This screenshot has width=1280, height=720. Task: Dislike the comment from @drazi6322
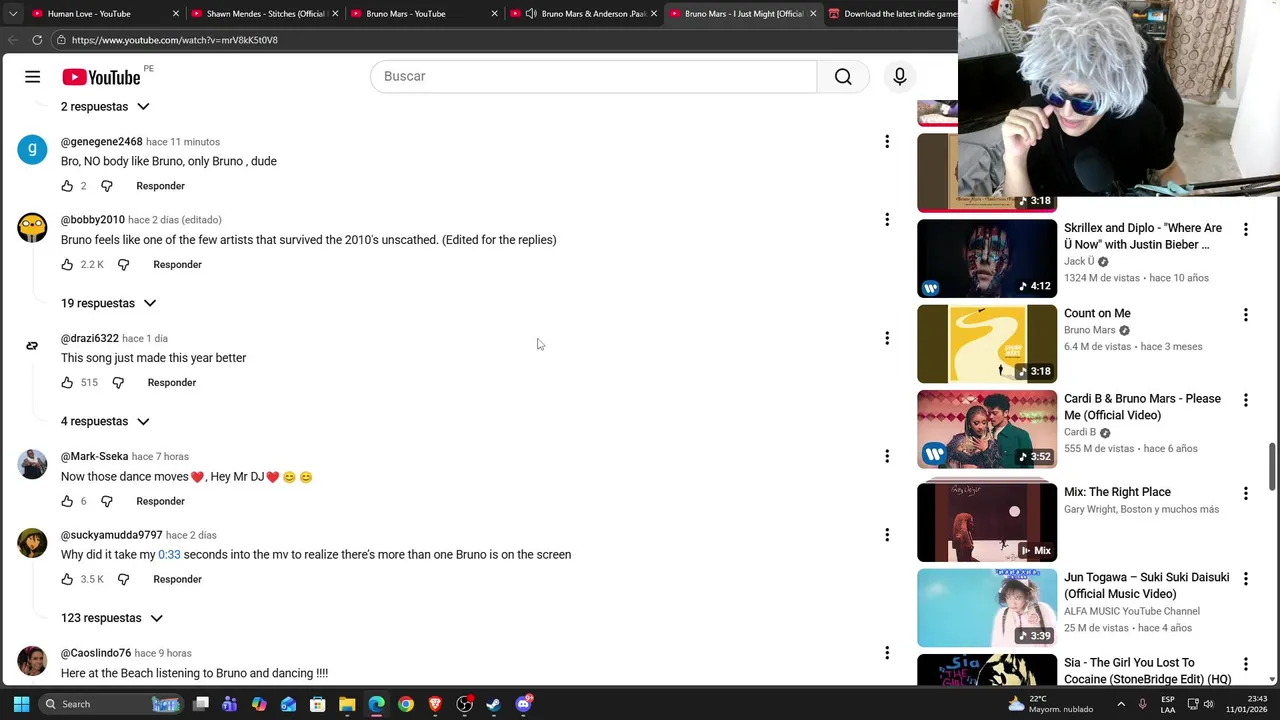coord(118,383)
